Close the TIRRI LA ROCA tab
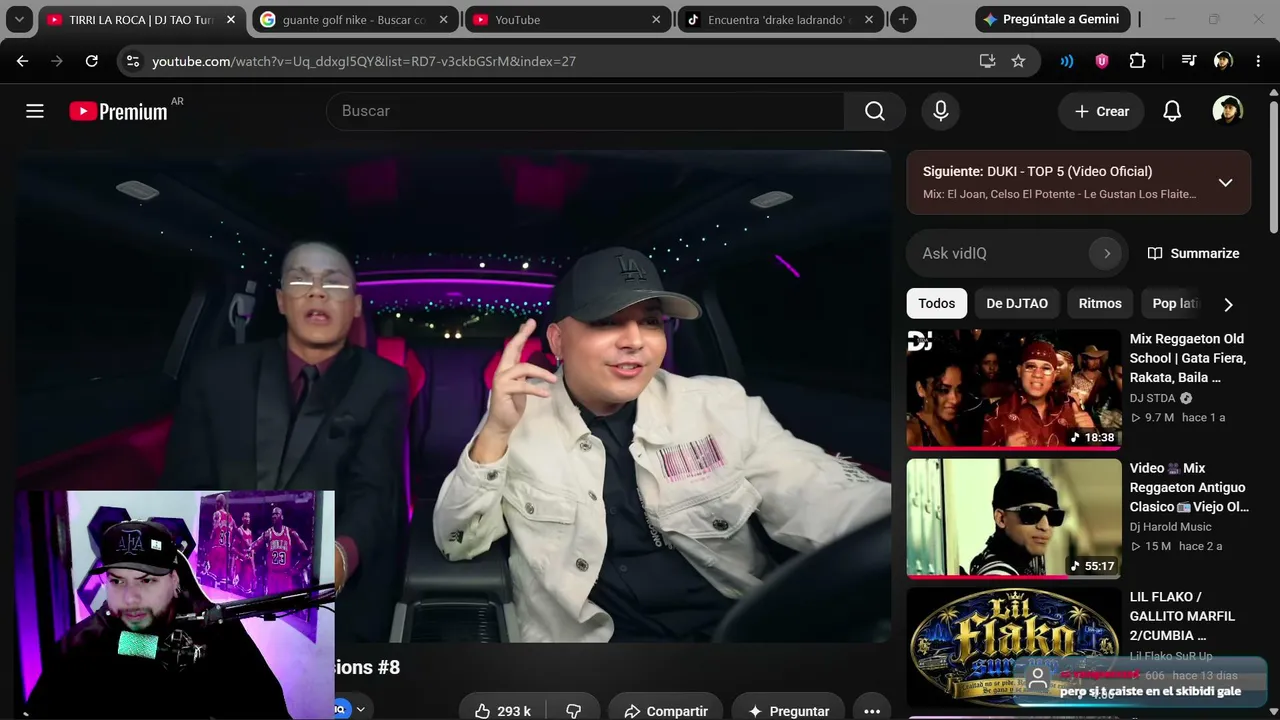The image size is (1280, 720). 231,19
